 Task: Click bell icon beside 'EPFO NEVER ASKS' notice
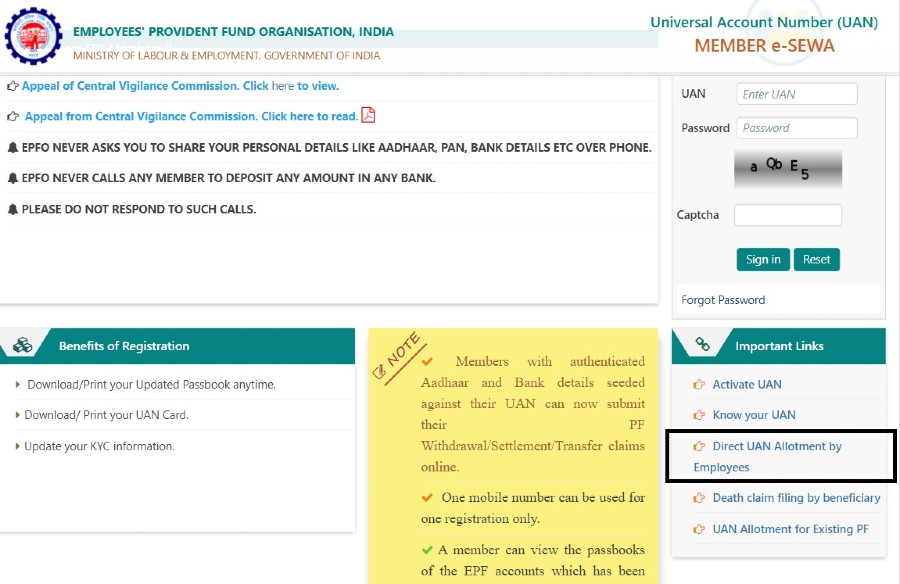[13, 148]
